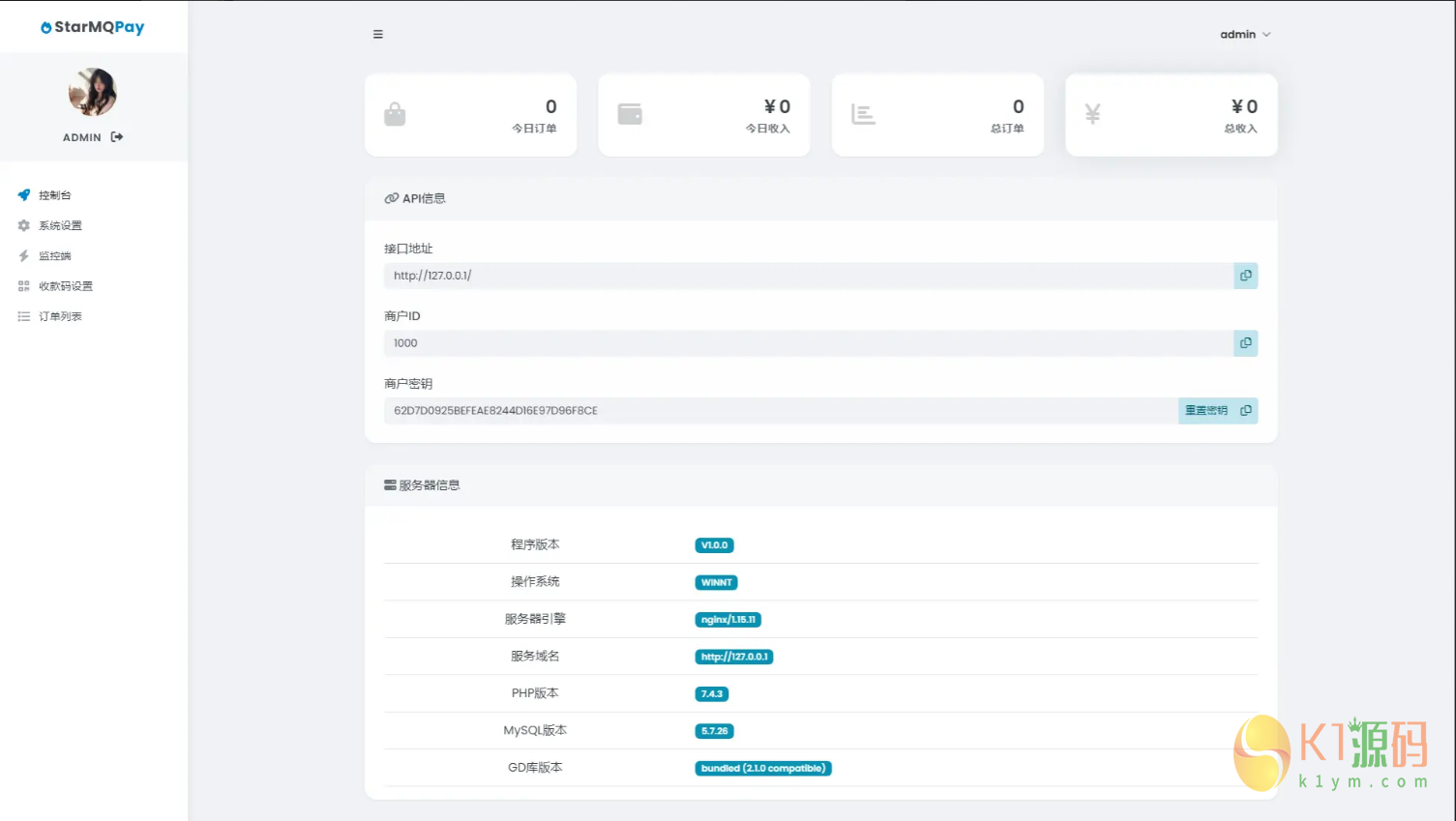Click the hamburger menu toggle icon
This screenshot has width=1456, height=821.
[377, 35]
